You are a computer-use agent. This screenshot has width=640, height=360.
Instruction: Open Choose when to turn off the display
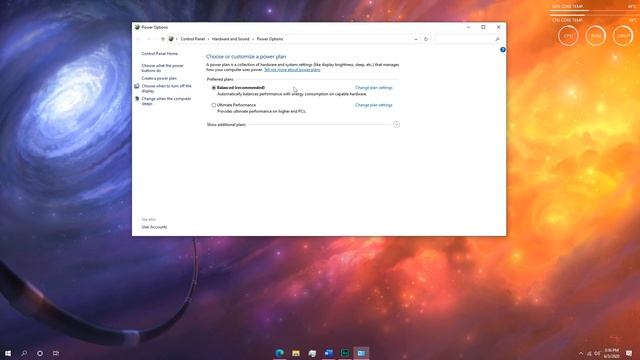[x=166, y=88]
